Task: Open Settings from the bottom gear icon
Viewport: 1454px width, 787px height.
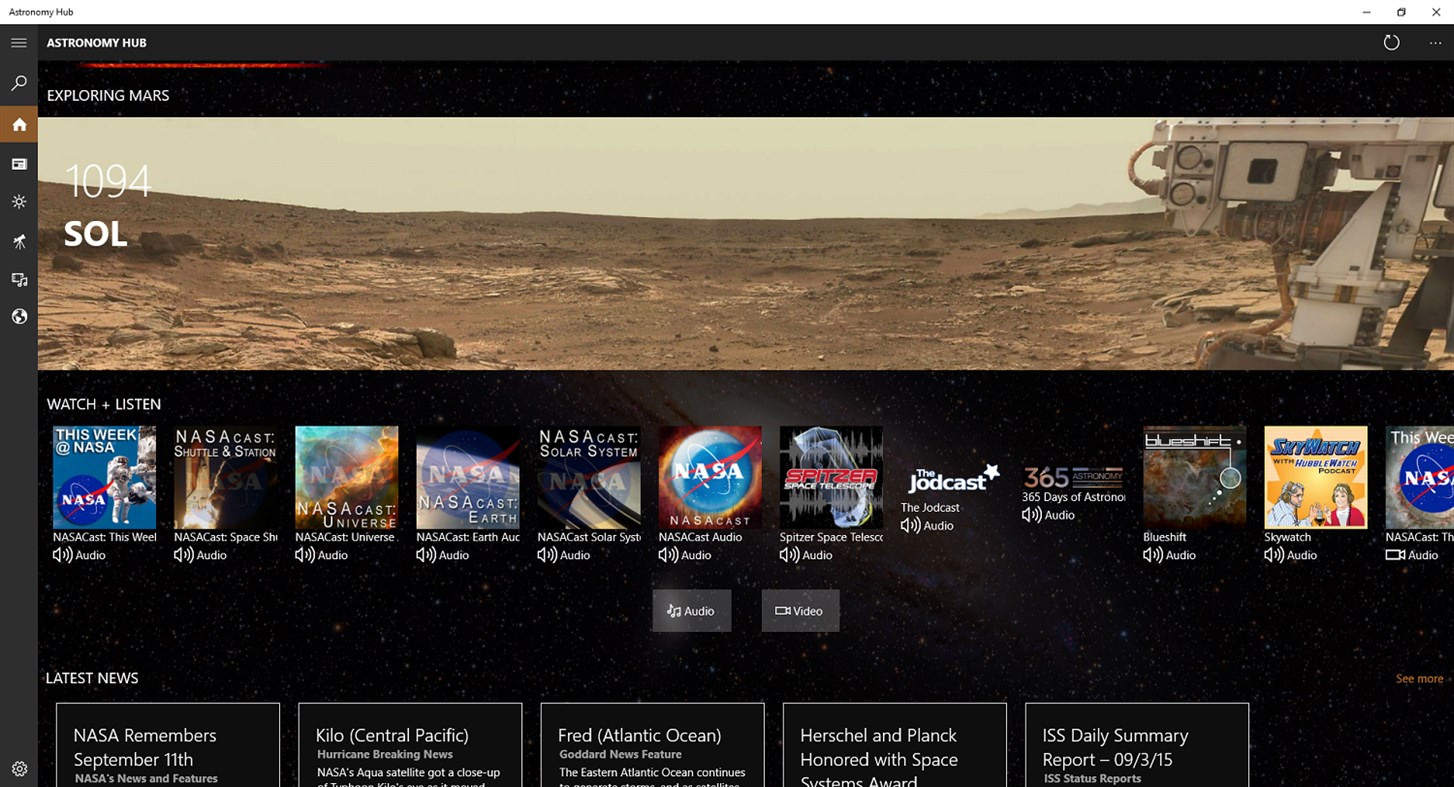Action: point(18,768)
